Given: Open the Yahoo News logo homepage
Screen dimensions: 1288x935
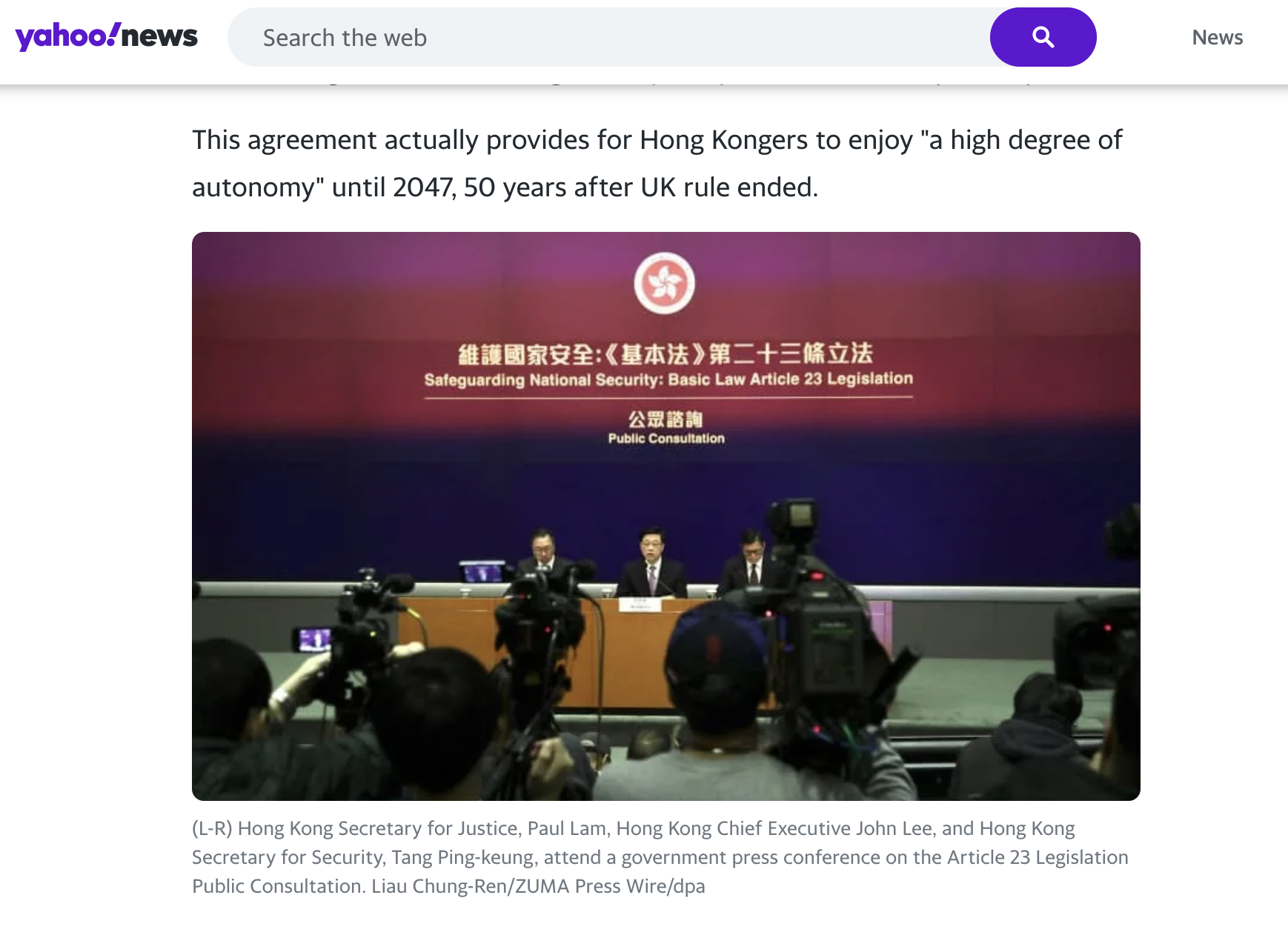Looking at the screenshot, I should tap(107, 36).
